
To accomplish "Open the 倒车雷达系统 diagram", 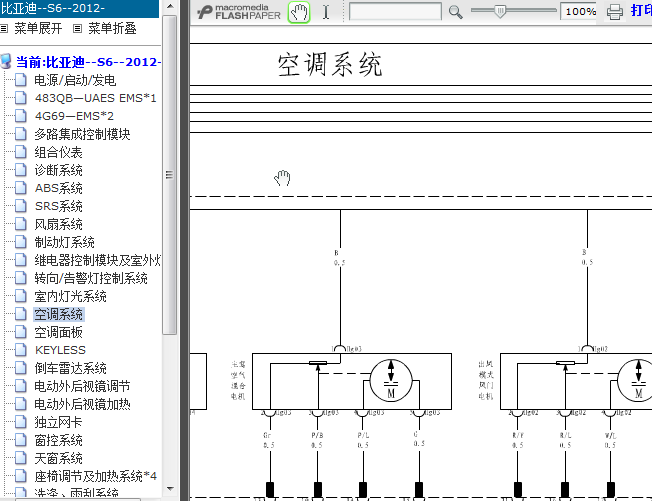I will click(70, 368).
